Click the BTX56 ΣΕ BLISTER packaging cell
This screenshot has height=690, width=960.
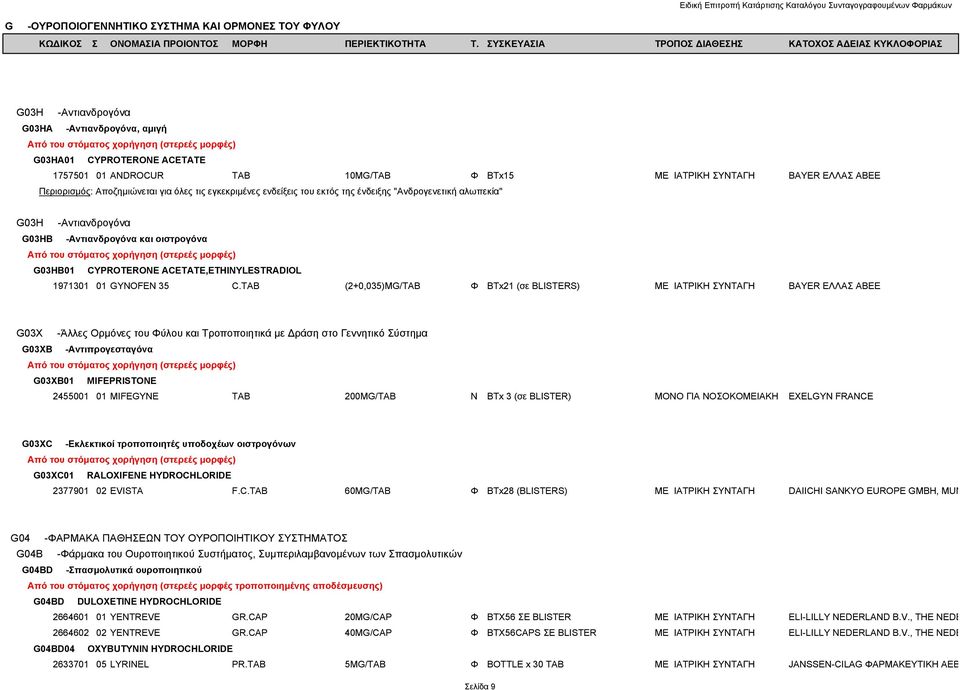click(x=529, y=617)
